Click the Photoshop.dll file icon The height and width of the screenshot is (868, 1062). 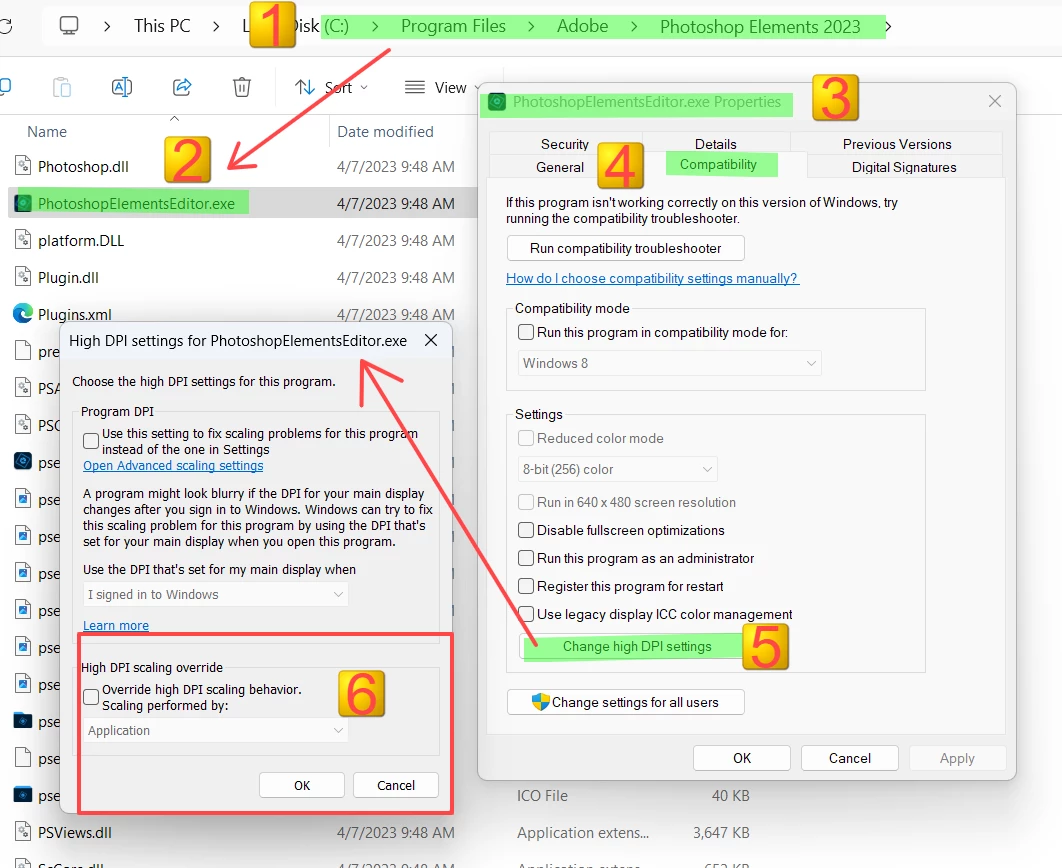pyautogui.click(x=23, y=166)
